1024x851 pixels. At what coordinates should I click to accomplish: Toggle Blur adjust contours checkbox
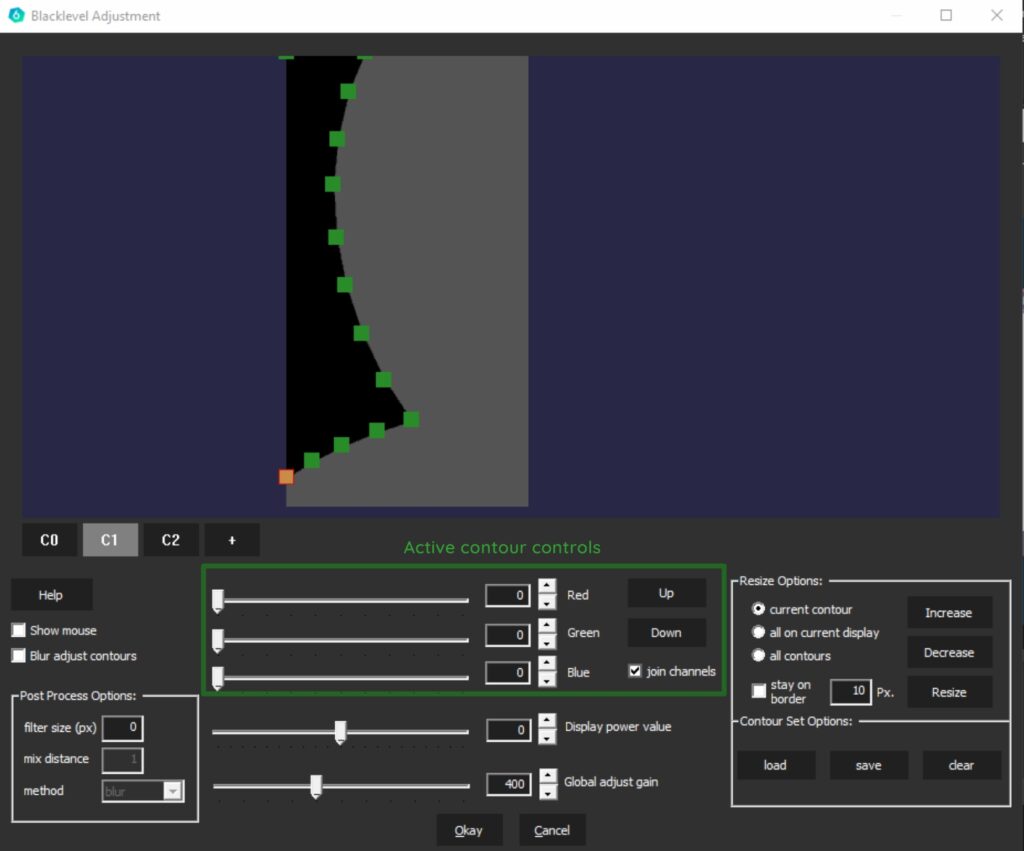[x=19, y=656]
